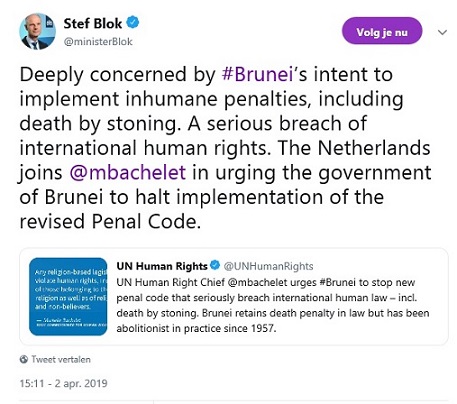Open the quoted tweet body text
The image size is (457, 404).
(273, 305)
